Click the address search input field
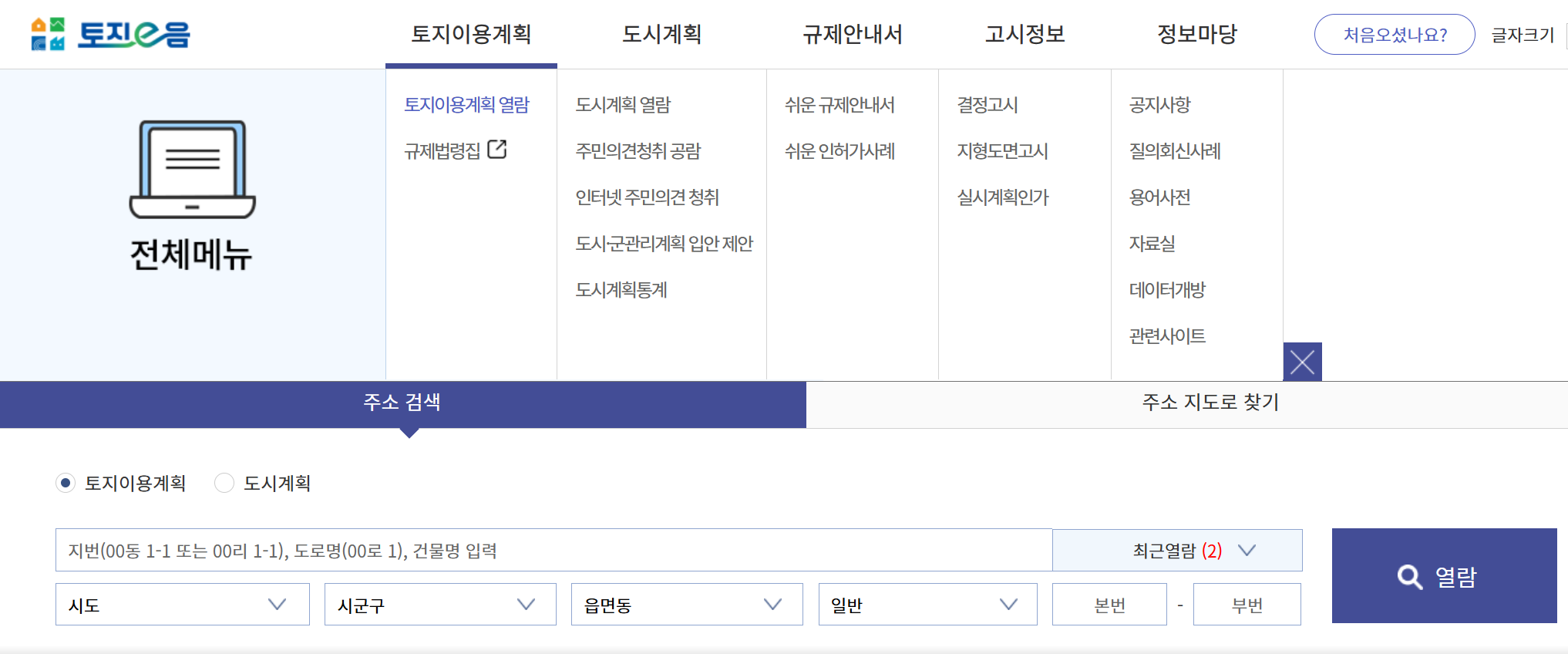Viewport: 1568px width, 654px height. (x=540, y=550)
